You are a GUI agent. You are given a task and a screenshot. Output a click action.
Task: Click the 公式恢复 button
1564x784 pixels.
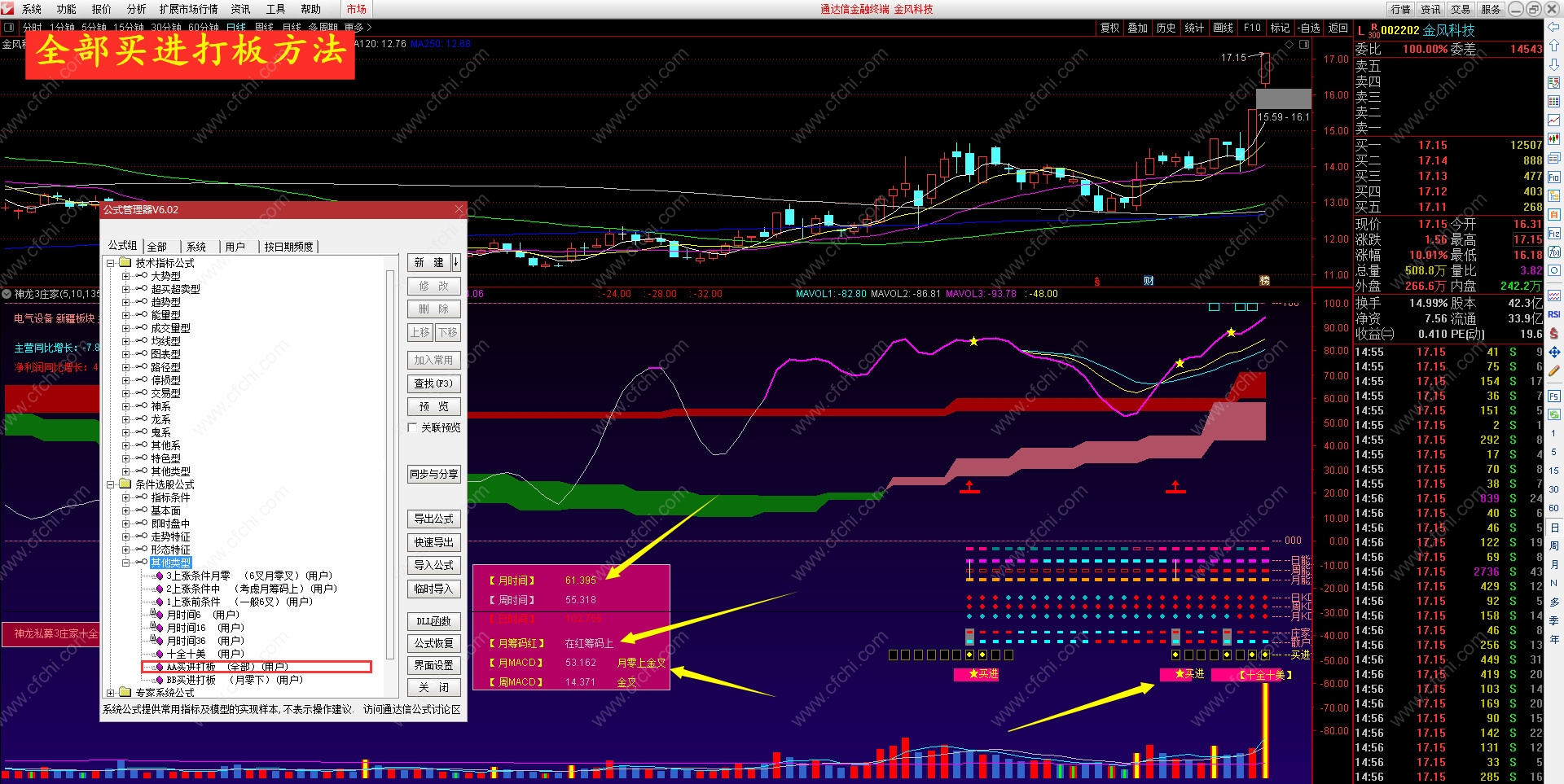pyautogui.click(x=433, y=643)
